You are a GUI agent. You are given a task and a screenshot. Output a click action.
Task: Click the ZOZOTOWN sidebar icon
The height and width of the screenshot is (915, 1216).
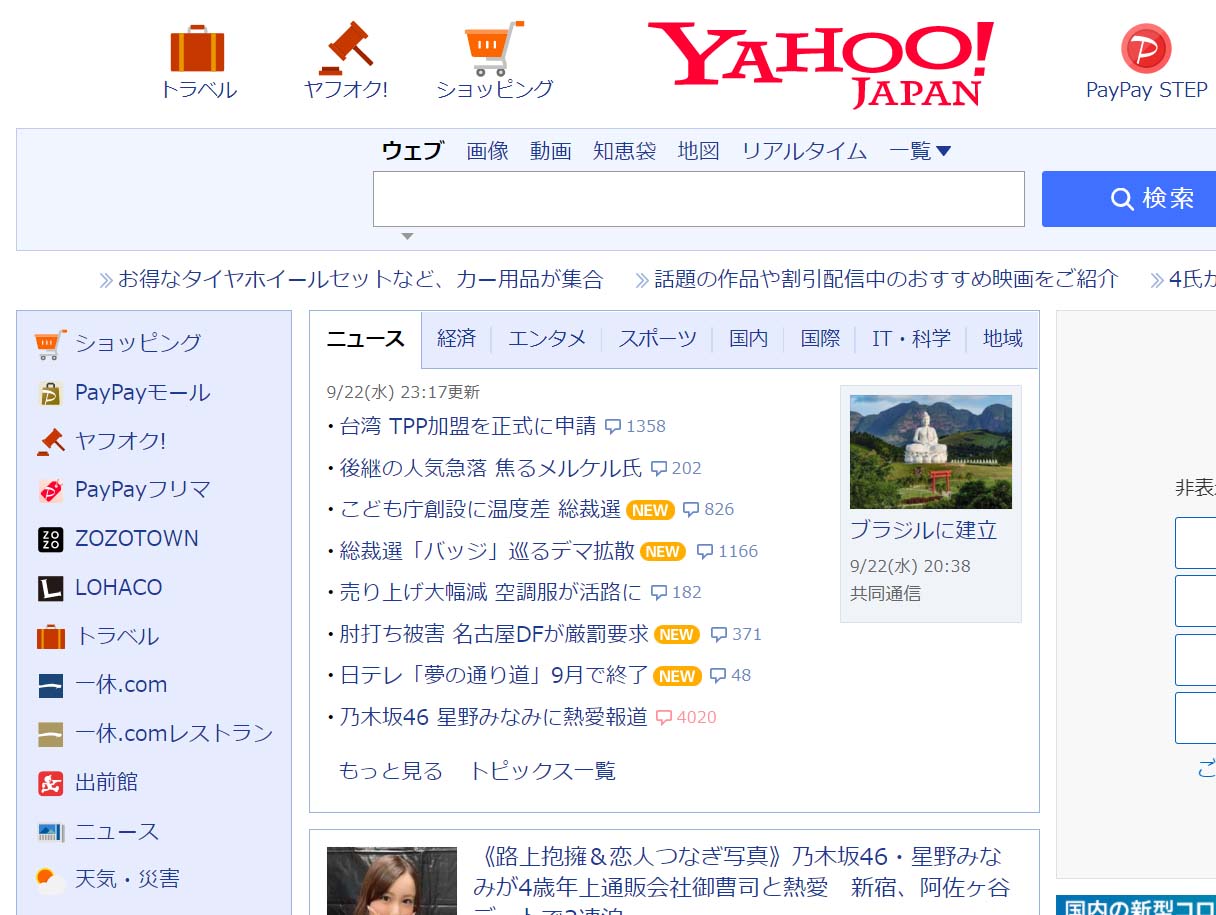click(50, 539)
